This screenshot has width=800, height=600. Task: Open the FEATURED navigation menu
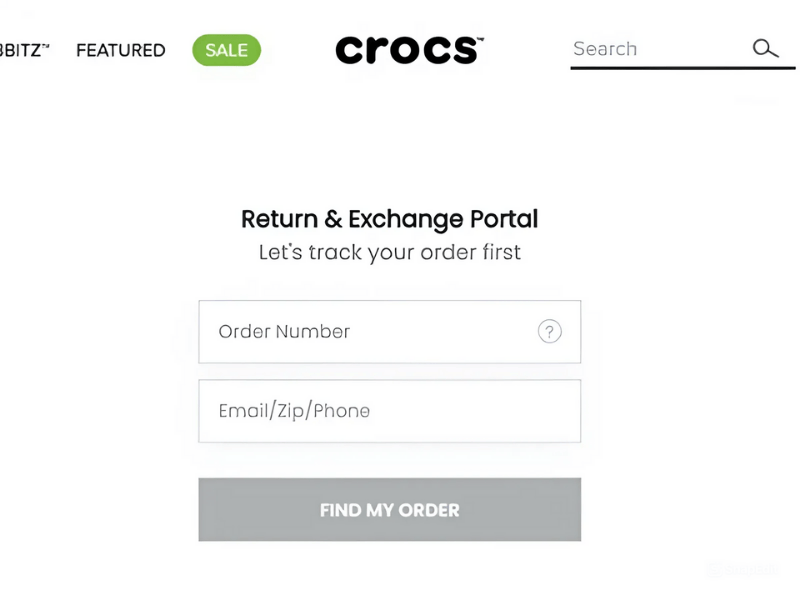click(120, 50)
